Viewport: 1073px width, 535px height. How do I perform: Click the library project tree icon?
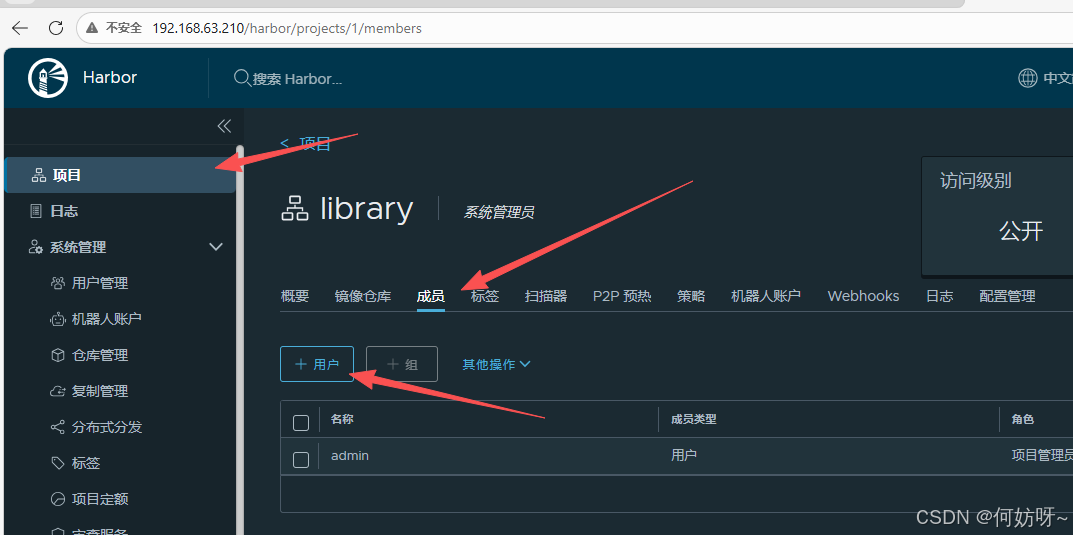[x=295, y=209]
